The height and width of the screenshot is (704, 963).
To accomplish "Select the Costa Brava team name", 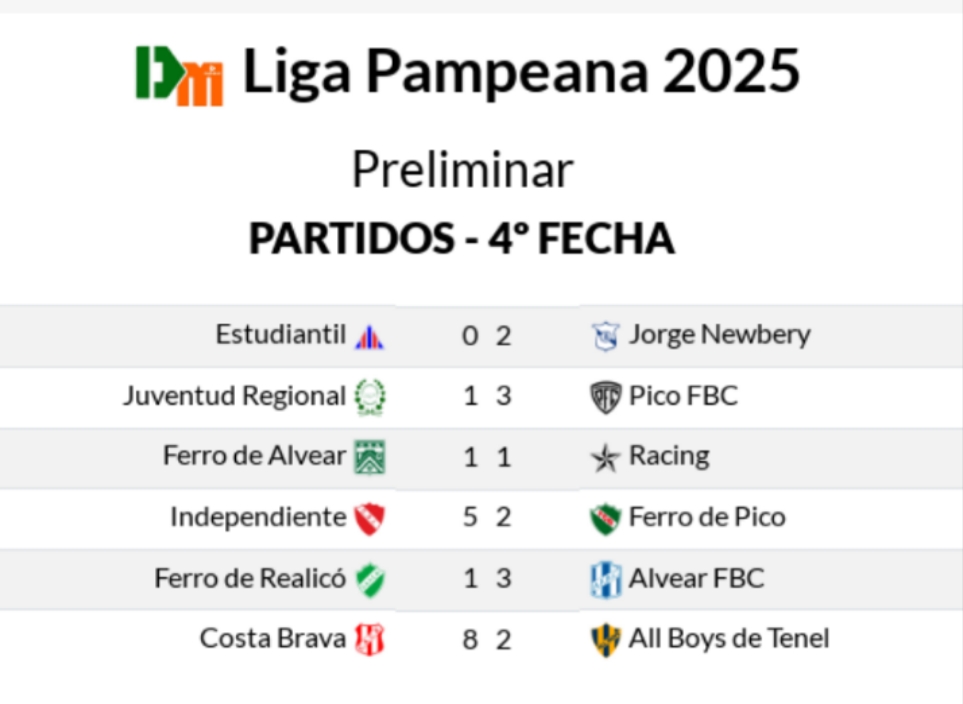I will coord(272,638).
